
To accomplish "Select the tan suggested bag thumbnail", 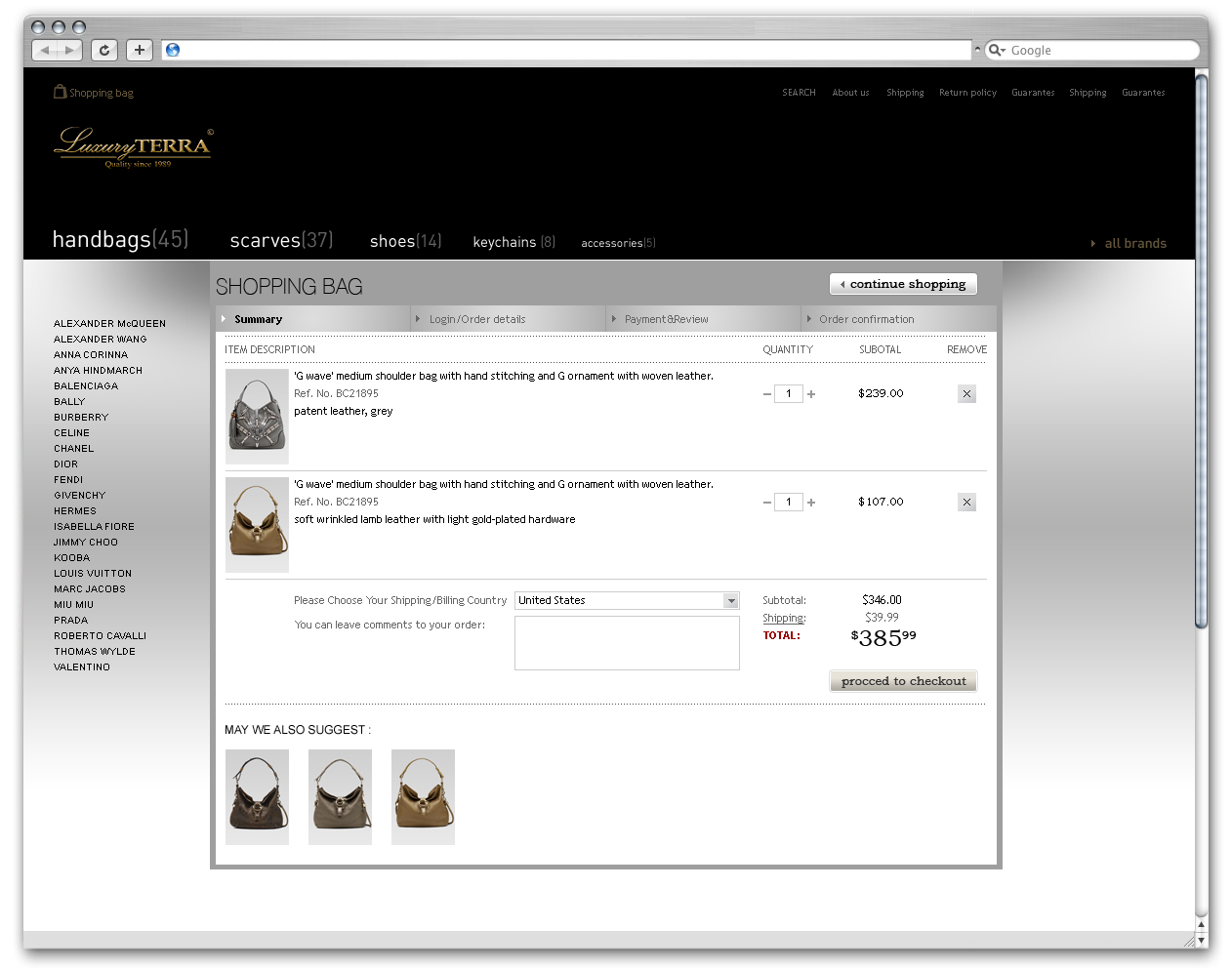I will 423,797.
